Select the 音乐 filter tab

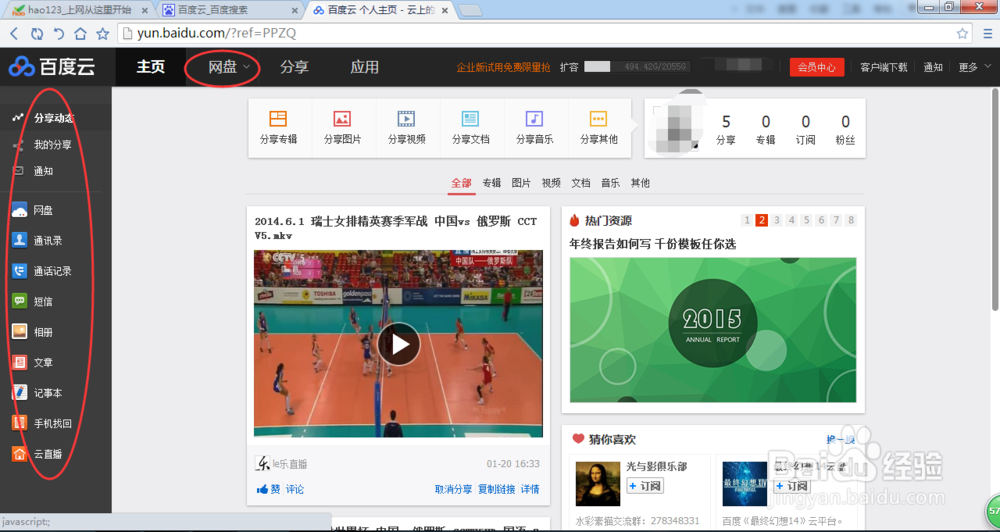(x=610, y=183)
